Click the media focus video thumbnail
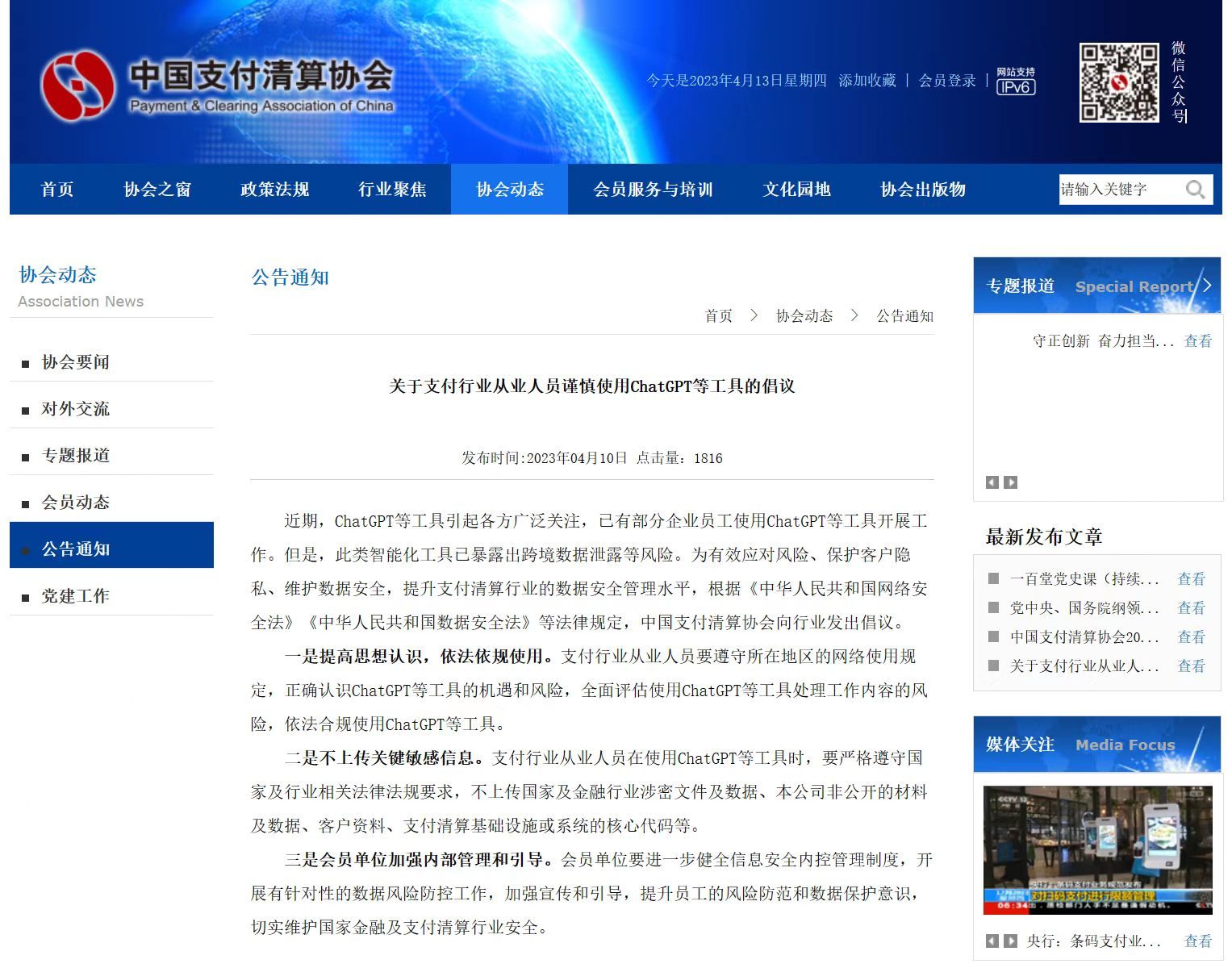 [1098, 850]
